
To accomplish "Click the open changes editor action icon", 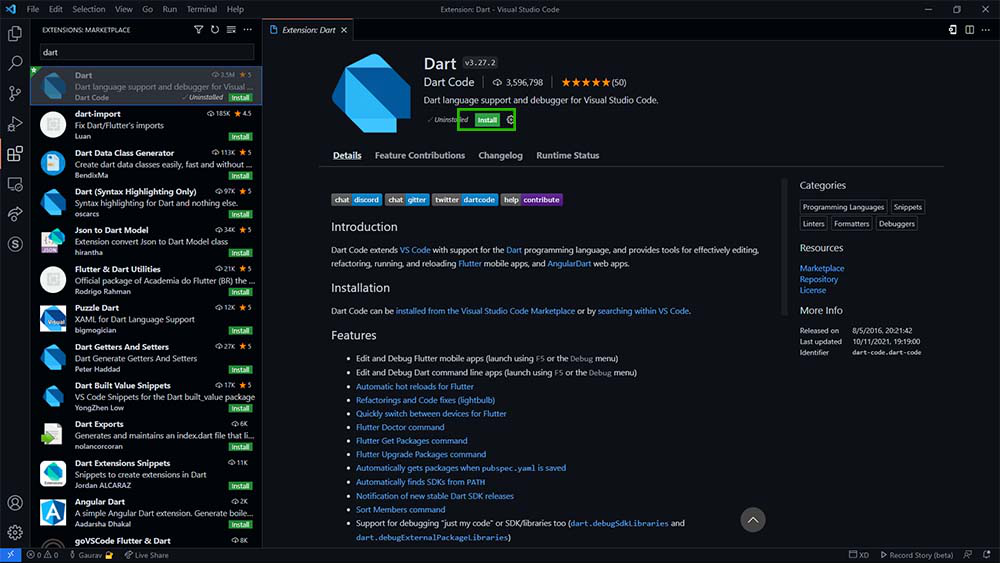I will (x=952, y=29).
